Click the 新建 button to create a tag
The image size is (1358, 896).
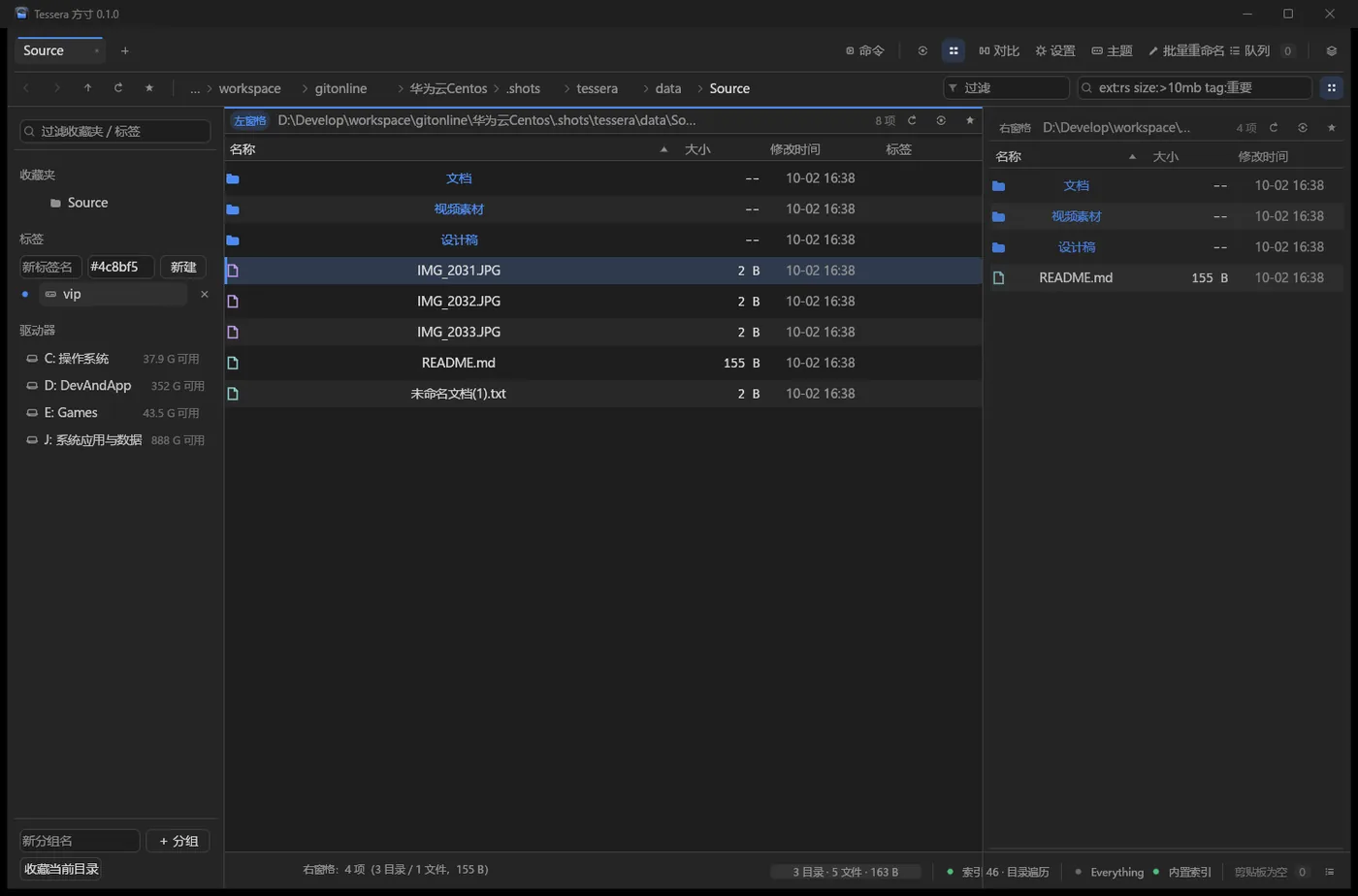(182, 267)
